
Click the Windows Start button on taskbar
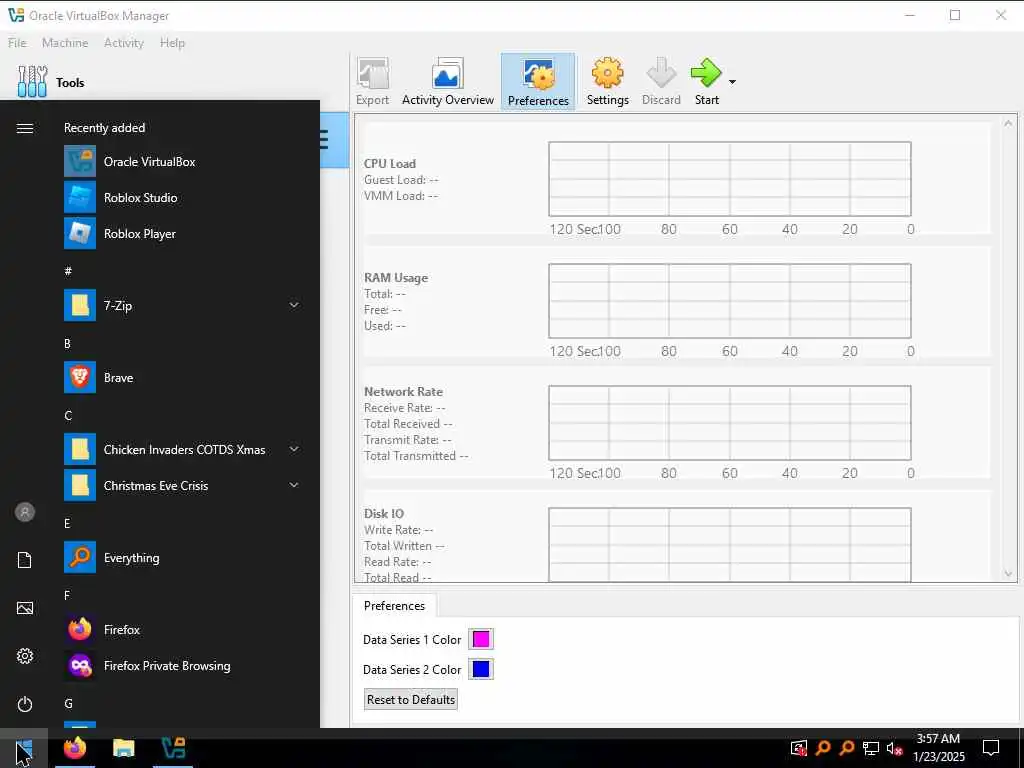[24, 748]
